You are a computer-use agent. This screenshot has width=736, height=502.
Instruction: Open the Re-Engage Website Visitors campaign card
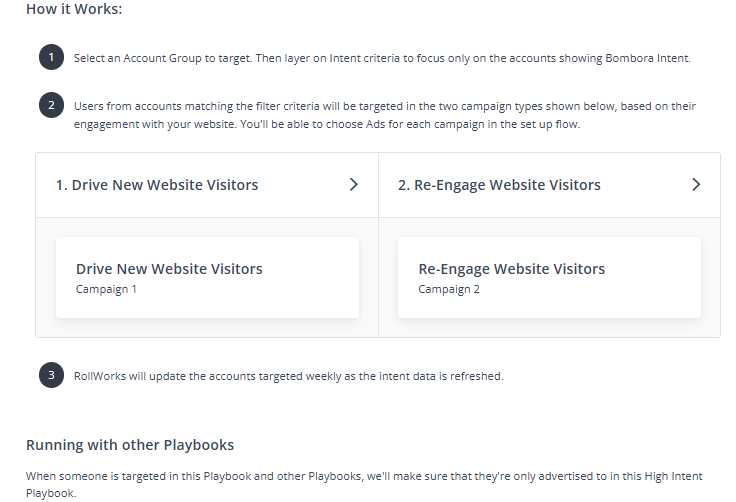pos(549,278)
